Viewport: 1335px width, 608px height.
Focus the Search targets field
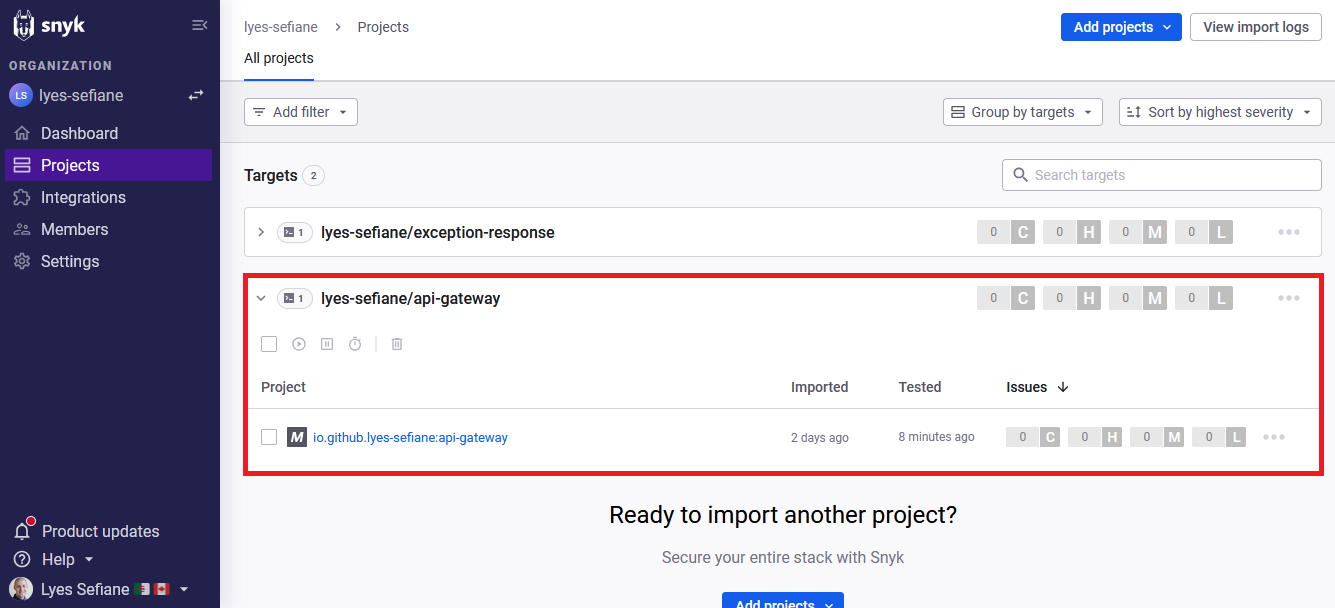coord(1162,175)
